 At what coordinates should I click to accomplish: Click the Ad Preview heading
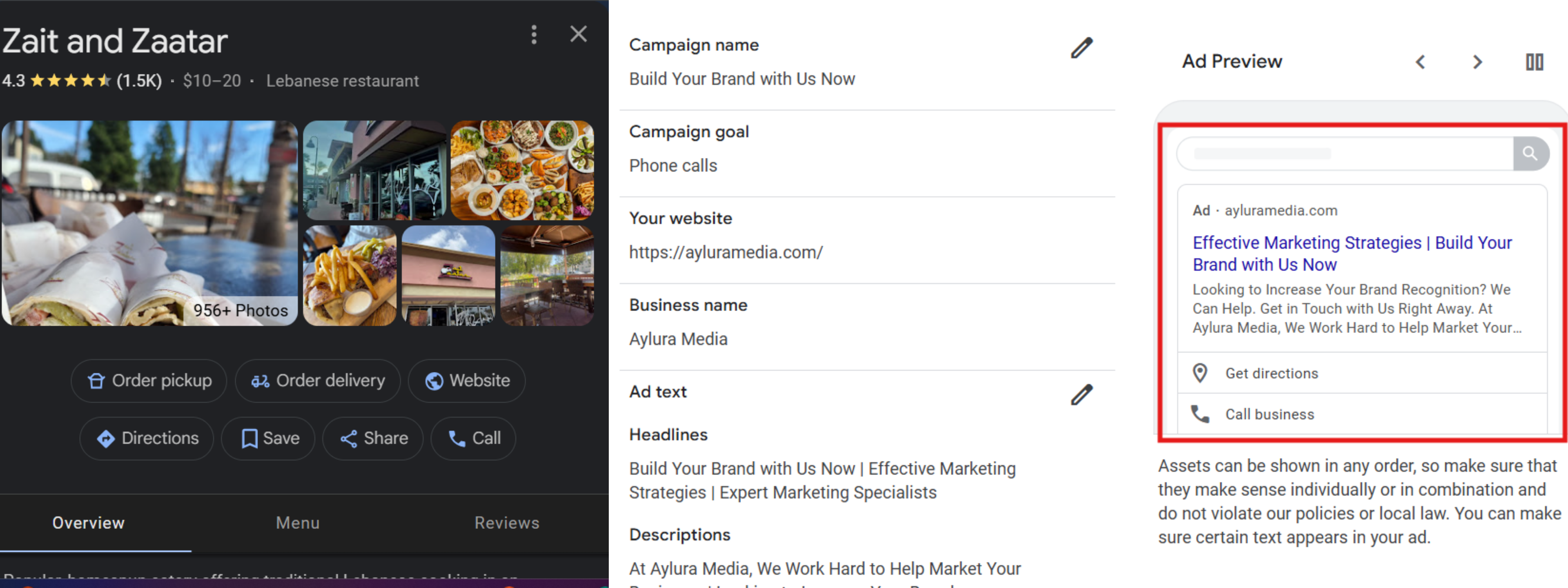pos(1232,62)
